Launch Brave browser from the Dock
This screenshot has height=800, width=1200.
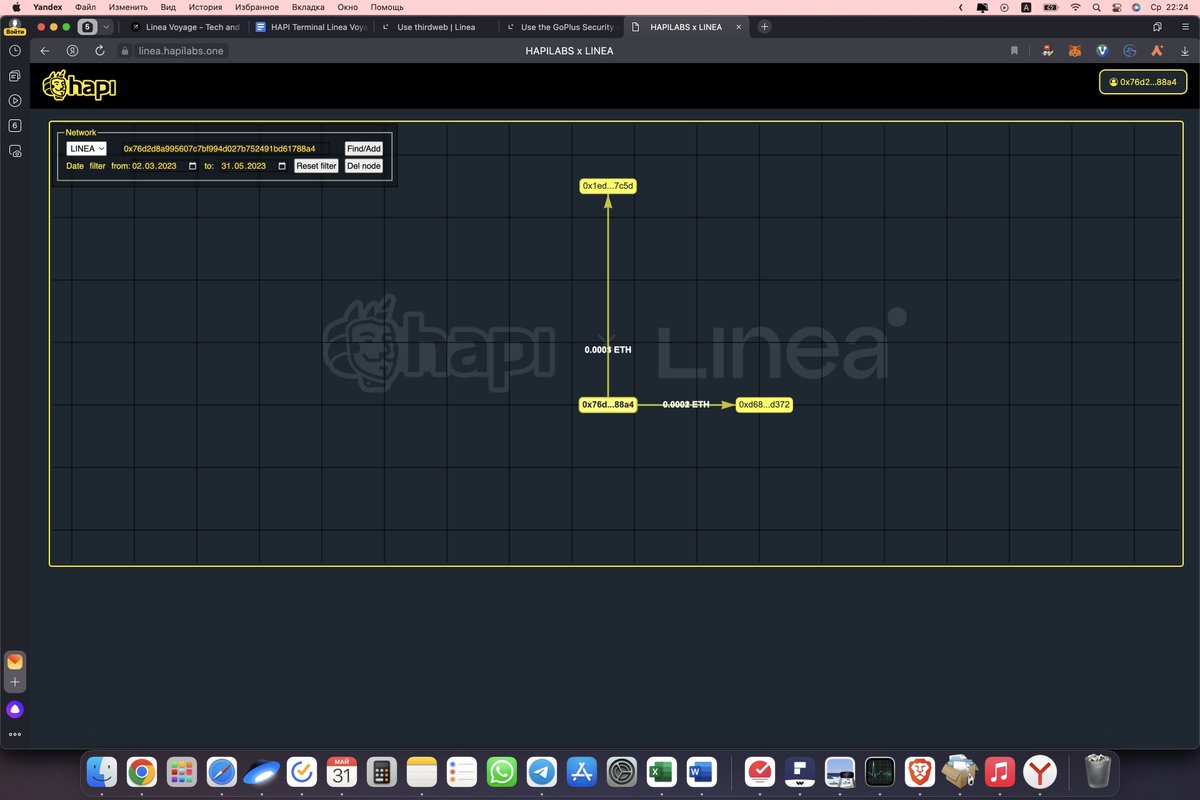(x=919, y=772)
